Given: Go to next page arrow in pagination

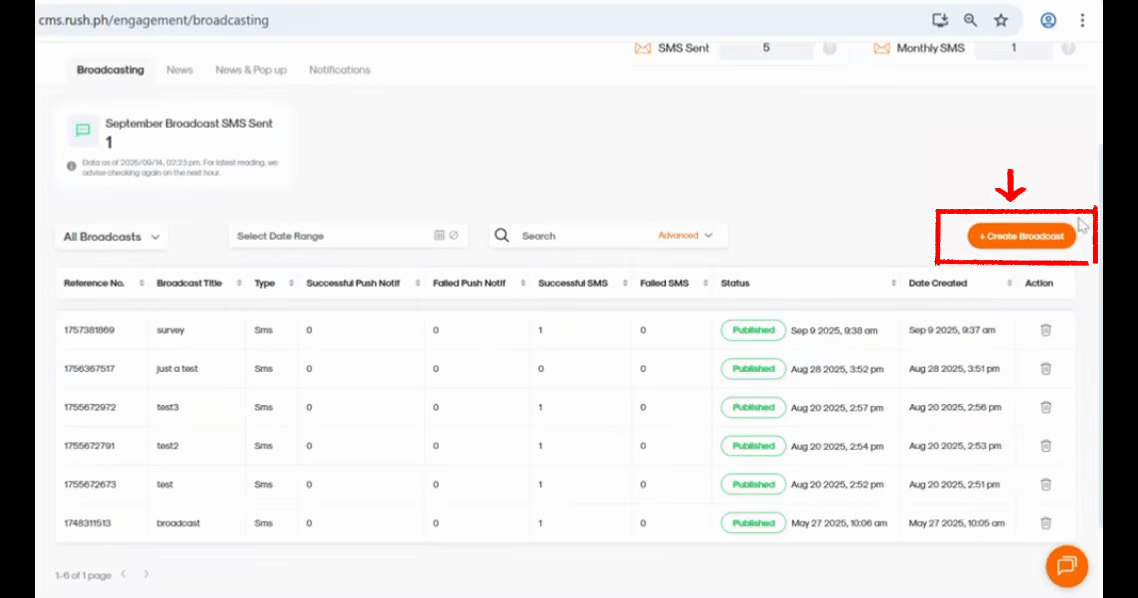Looking at the screenshot, I should (146, 574).
